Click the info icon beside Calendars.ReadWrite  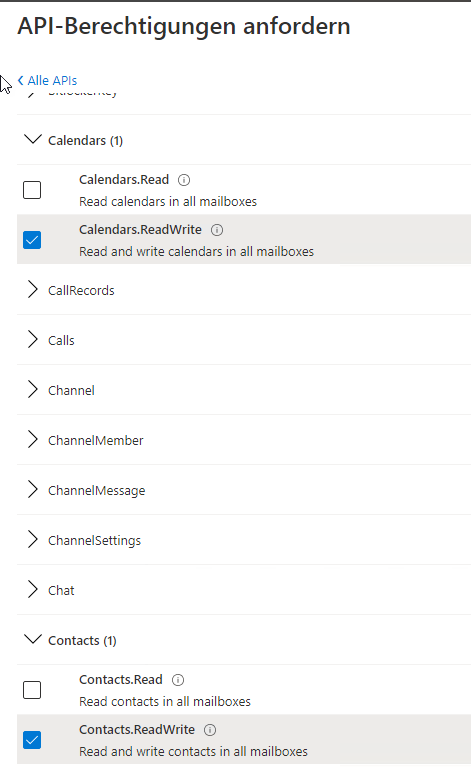tap(217, 230)
